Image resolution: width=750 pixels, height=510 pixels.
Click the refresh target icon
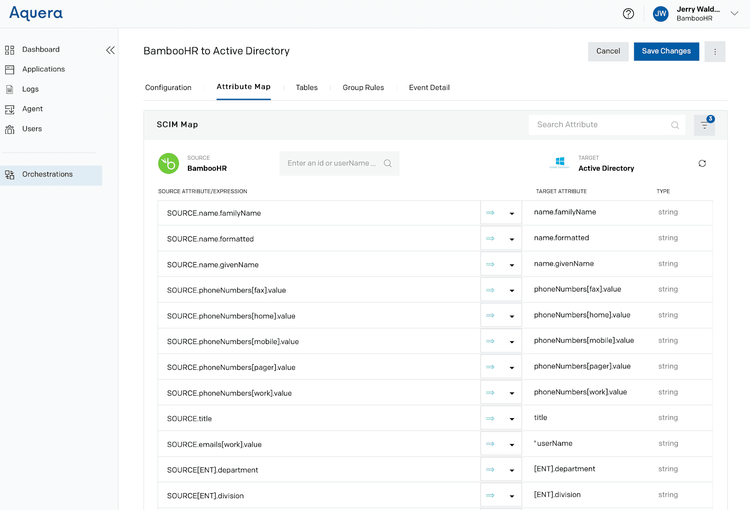point(702,164)
